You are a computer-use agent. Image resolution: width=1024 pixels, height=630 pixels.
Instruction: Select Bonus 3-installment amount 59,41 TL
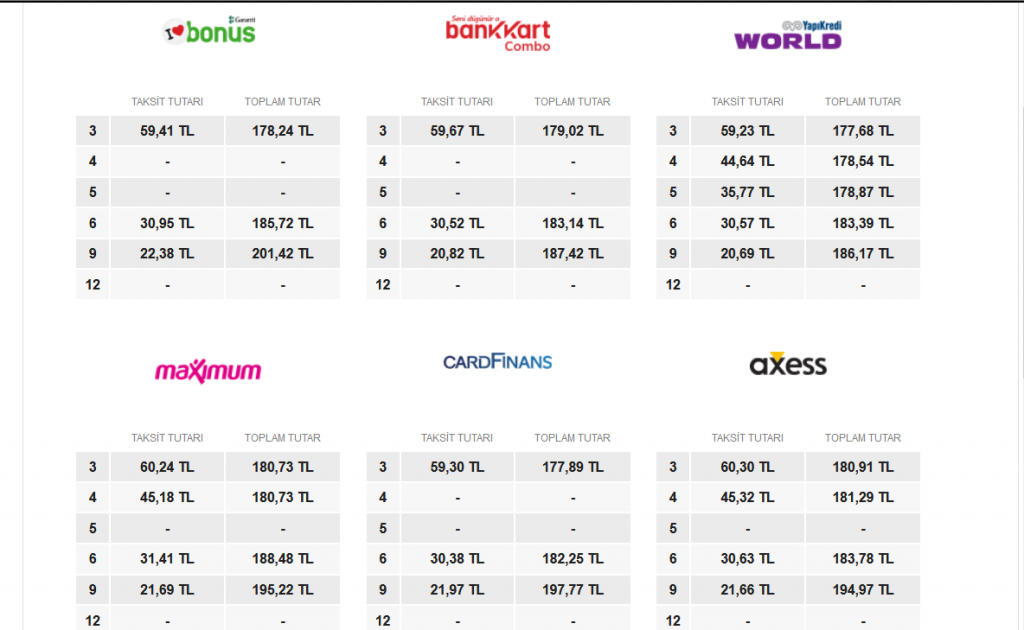[x=167, y=131]
